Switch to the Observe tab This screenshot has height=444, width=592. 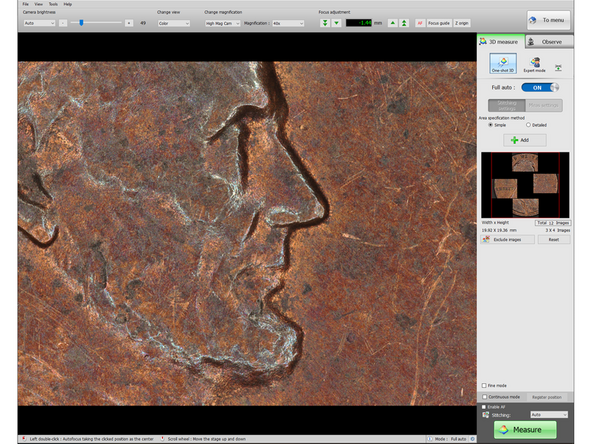[549, 42]
